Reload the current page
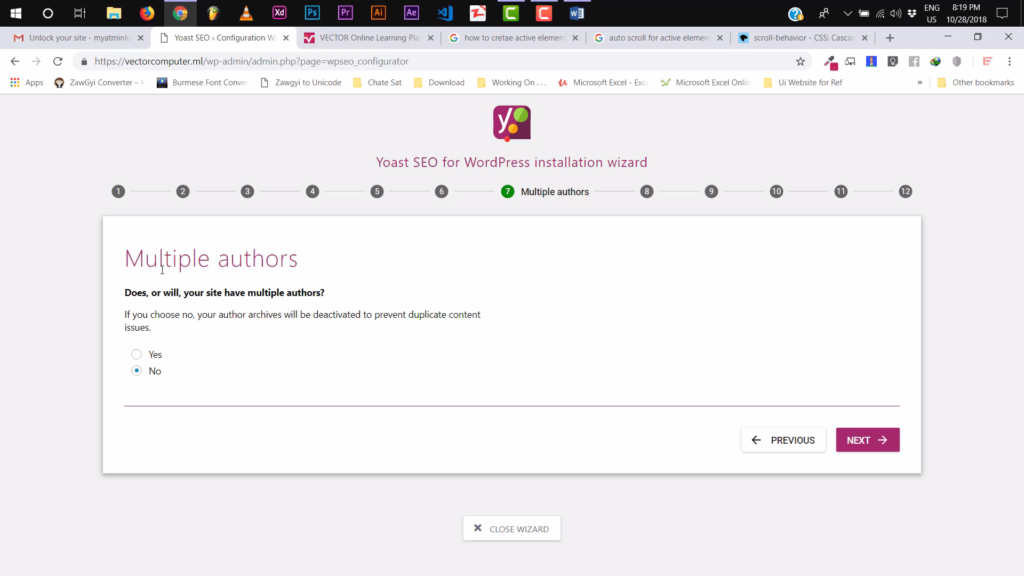The image size is (1024, 576). pos(57,61)
